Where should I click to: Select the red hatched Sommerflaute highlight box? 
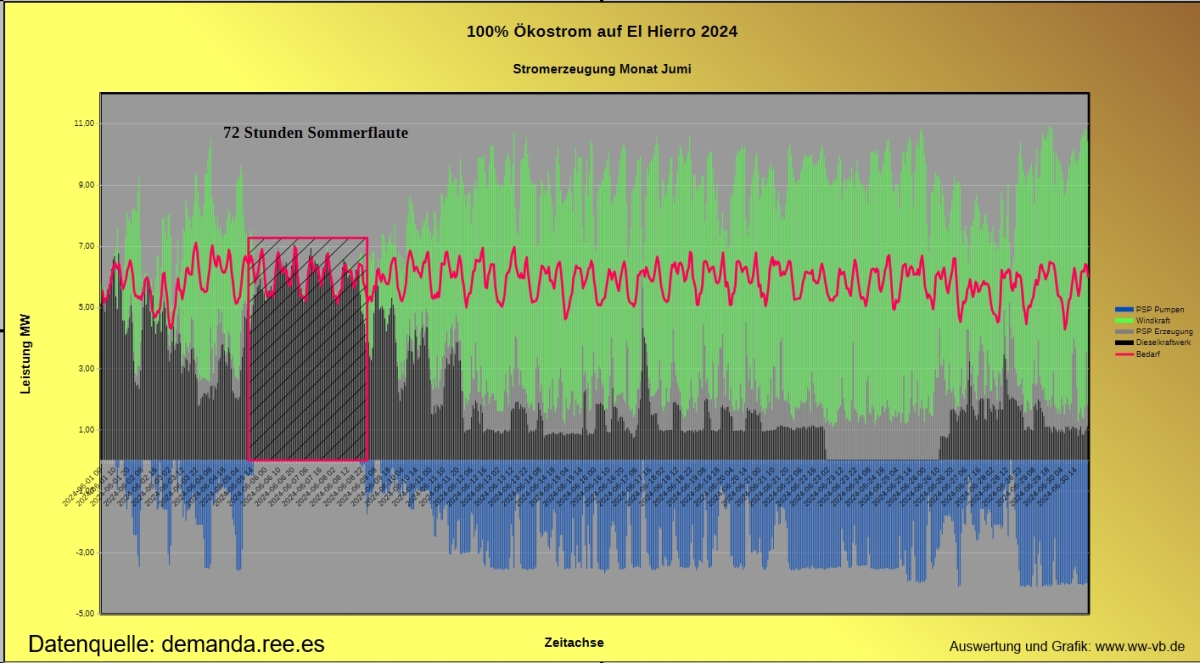coord(308,348)
